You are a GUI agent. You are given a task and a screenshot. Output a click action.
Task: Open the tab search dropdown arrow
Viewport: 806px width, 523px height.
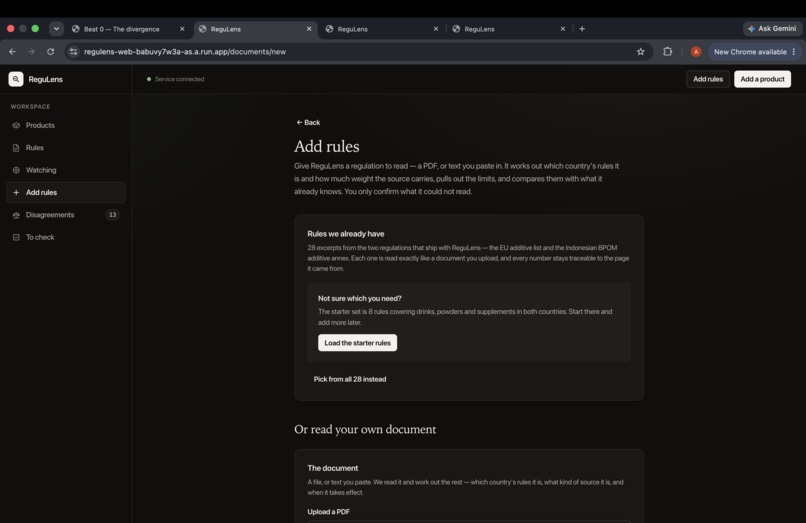[56, 29]
